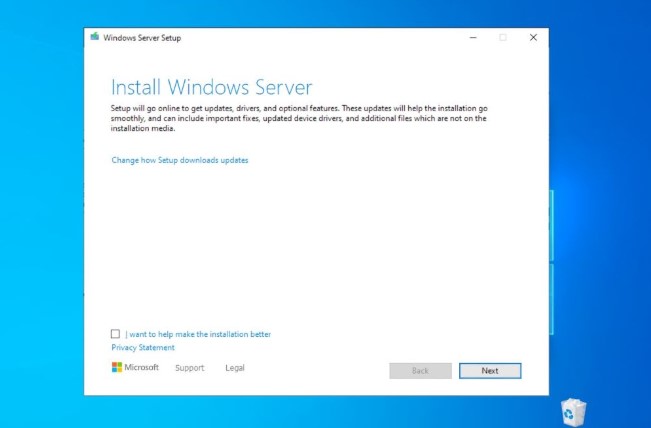Click the 'Windows Server Setup' window title text
Viewport: 651px width, 428px height.
click(142, 38)
